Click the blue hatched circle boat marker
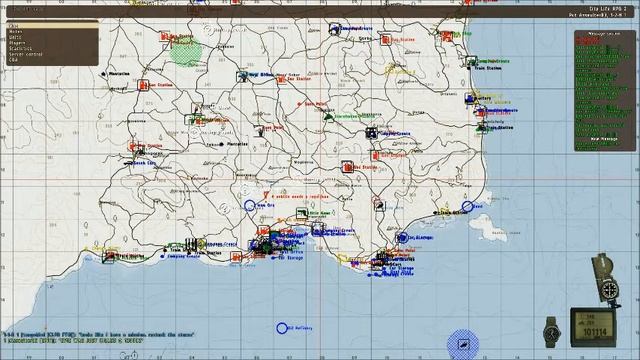 [x=463, y=344]
